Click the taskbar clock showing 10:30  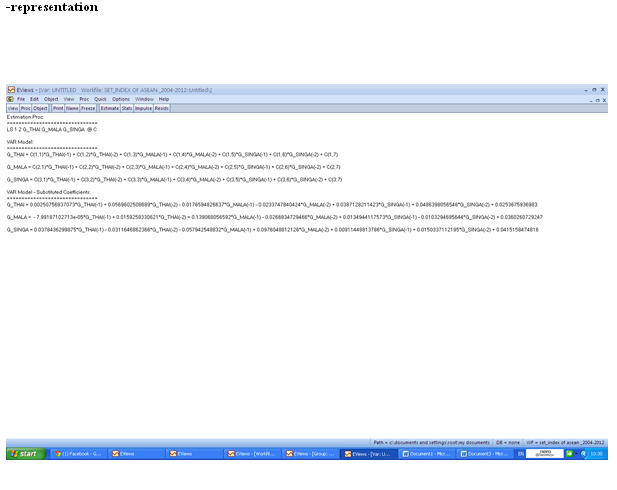point(597,454)
